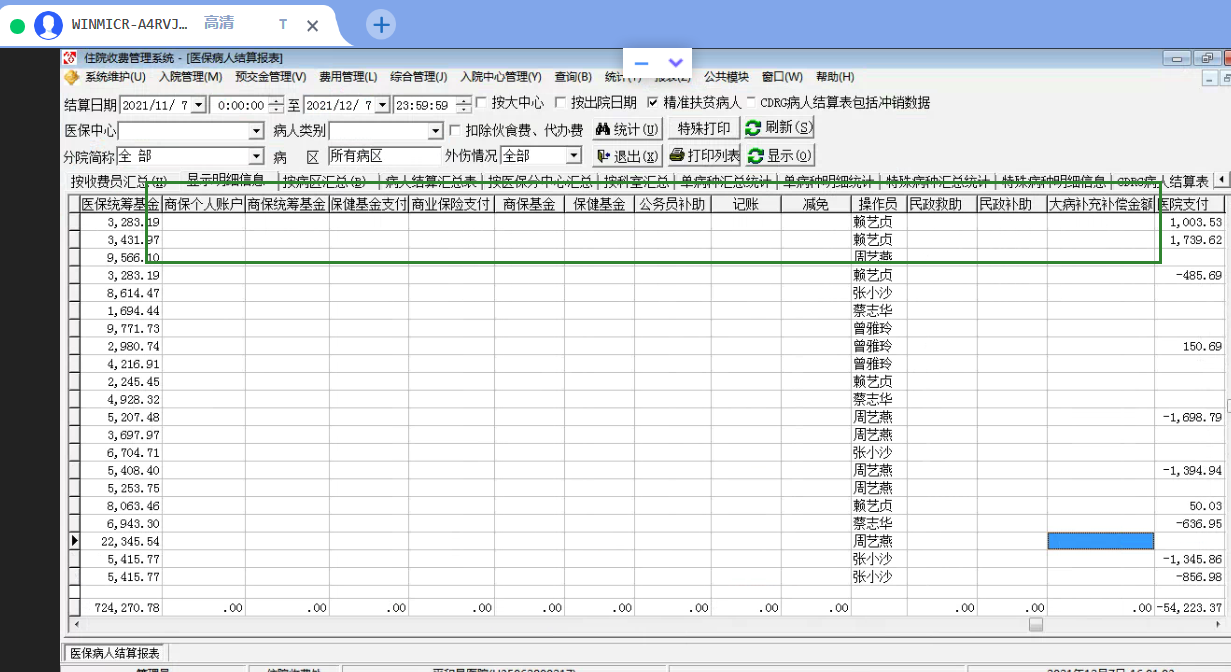The height and width of the screenshot is (672, 1231).
Task: Open the 公共模块 menu
Action: click(726, 77)
